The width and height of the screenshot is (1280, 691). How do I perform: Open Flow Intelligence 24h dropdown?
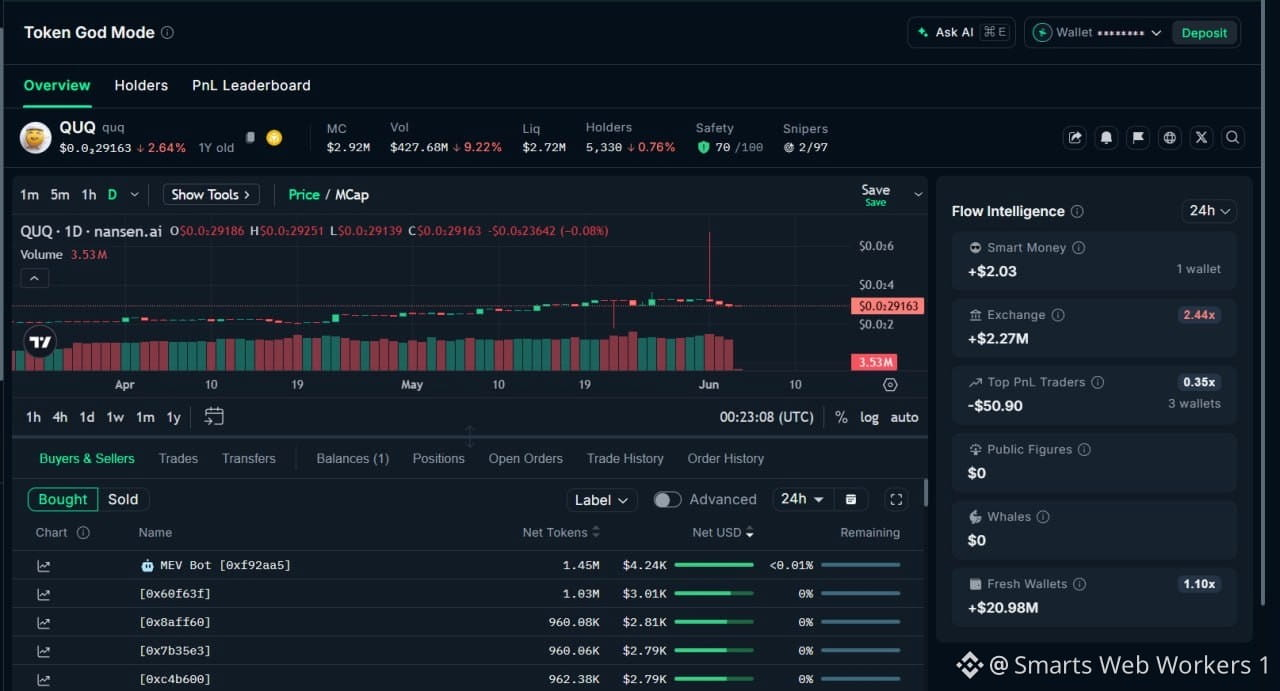coord(1209,211)
